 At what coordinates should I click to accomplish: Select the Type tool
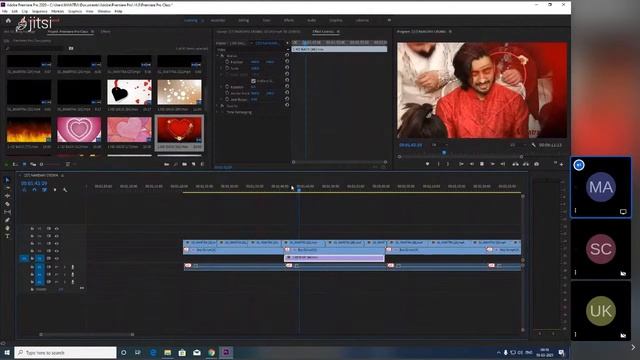click(x=7, y=236)
